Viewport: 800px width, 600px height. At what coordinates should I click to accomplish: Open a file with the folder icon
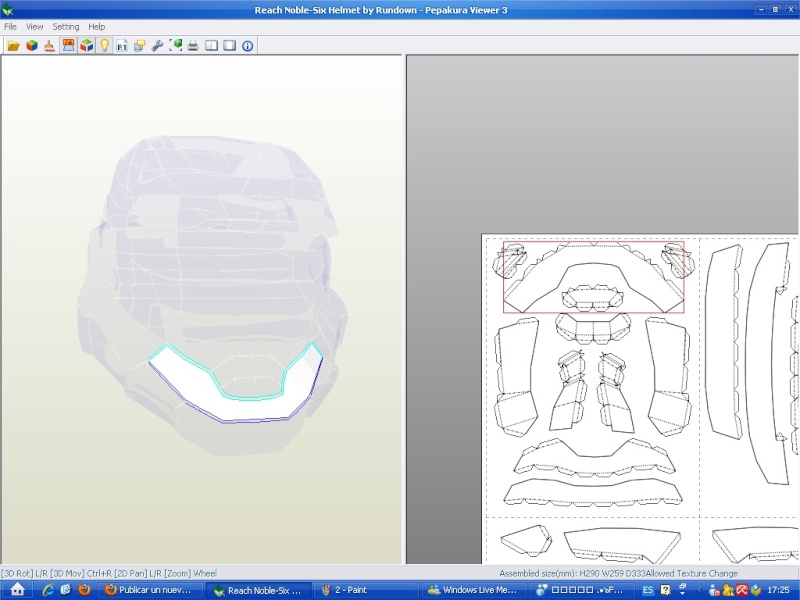pyautogui.click(x=13, y=46)
